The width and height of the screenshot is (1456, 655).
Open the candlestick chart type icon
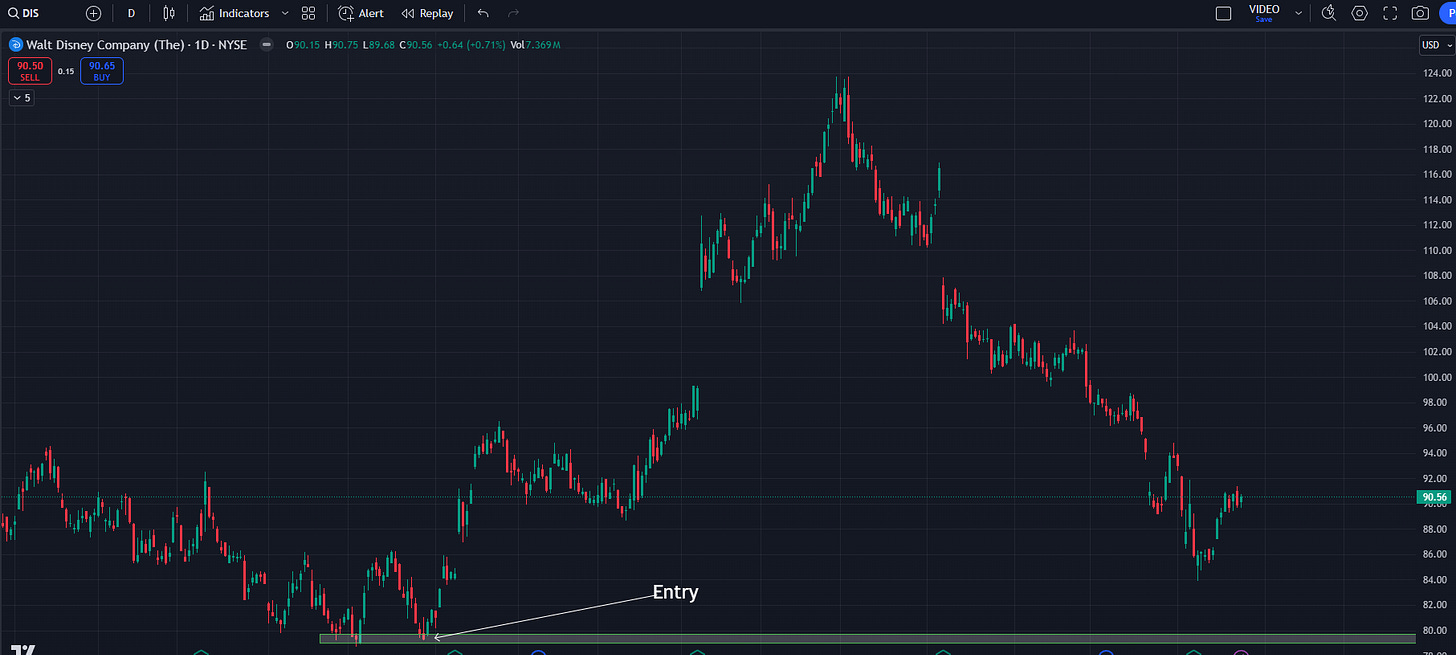pos(168,13)
